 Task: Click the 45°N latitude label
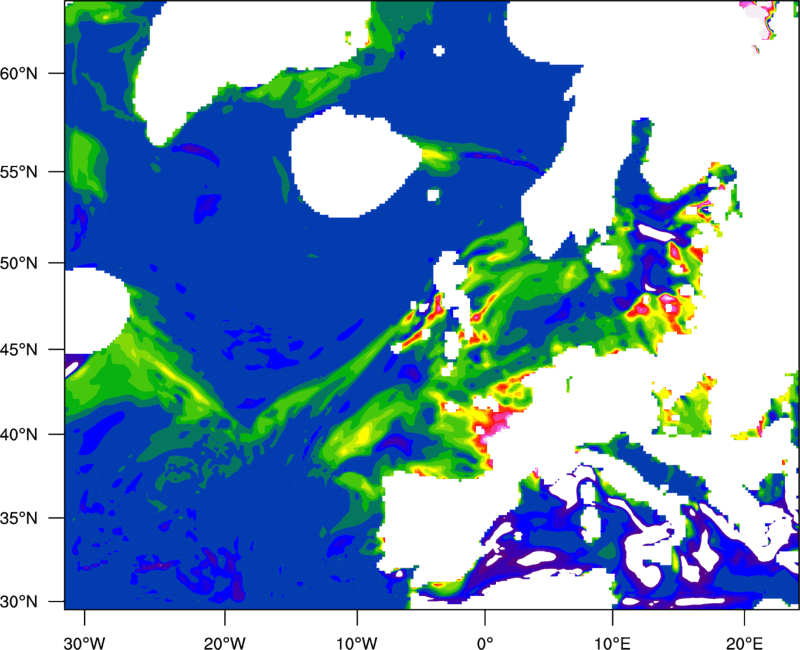(x=19, y=350)
